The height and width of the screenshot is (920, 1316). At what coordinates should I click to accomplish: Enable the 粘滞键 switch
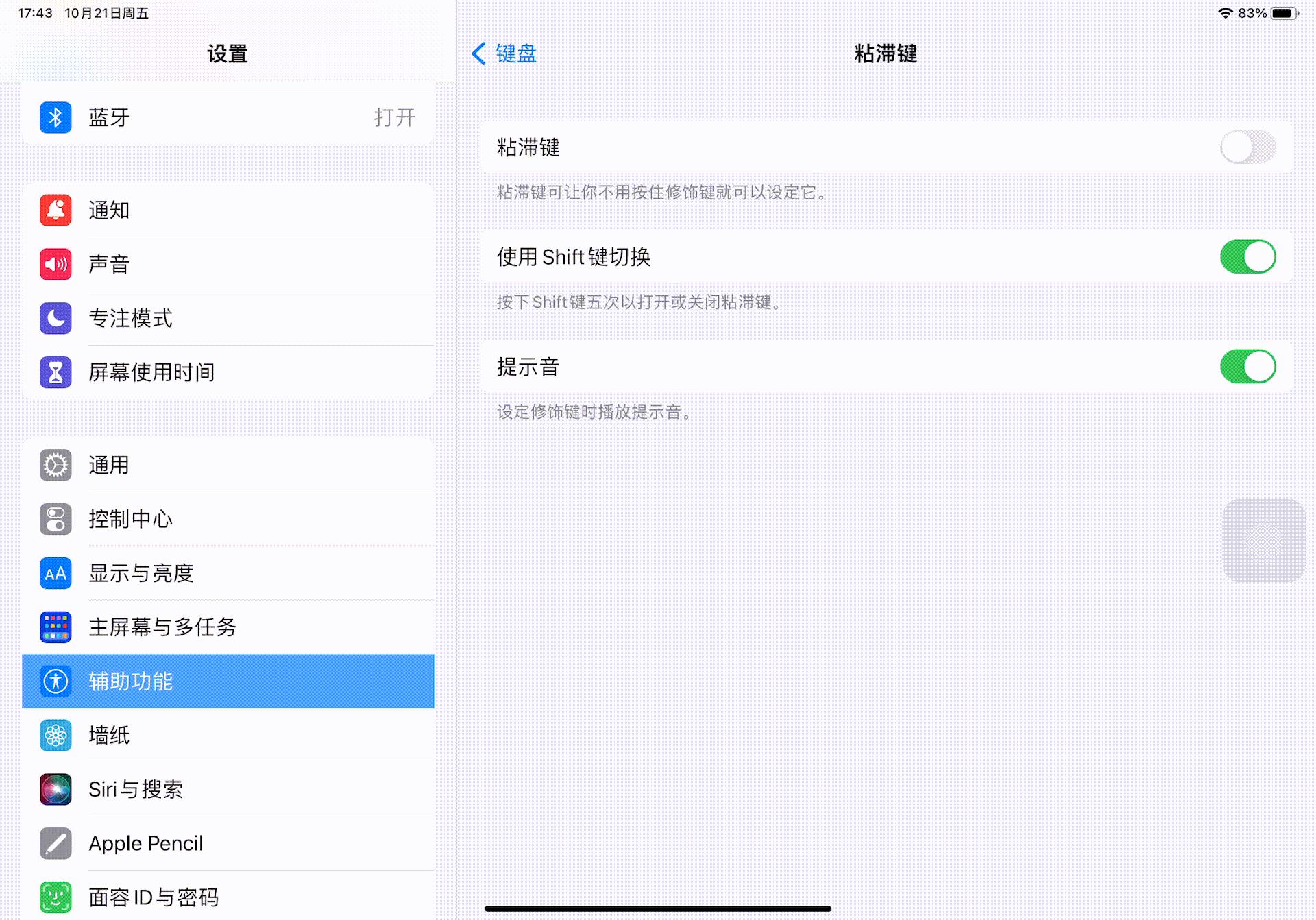(x=1247, y=147)
